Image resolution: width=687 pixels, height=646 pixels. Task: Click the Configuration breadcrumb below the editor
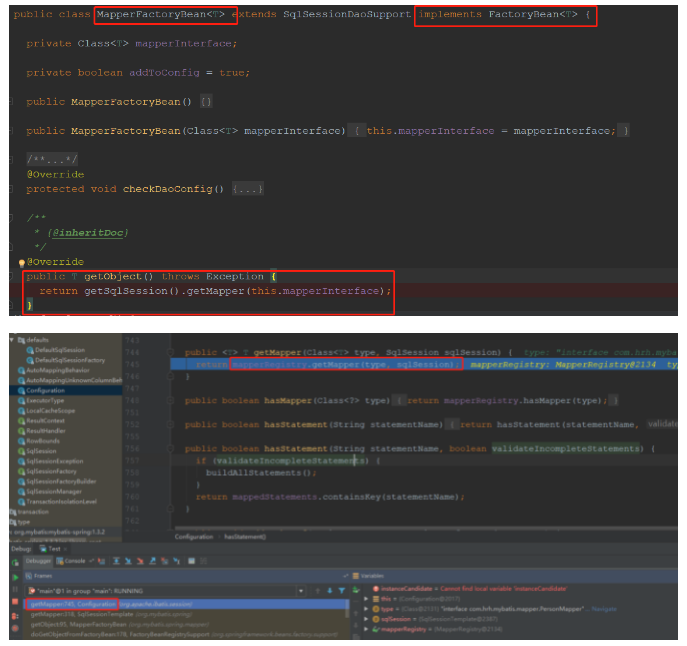(194, 537)
